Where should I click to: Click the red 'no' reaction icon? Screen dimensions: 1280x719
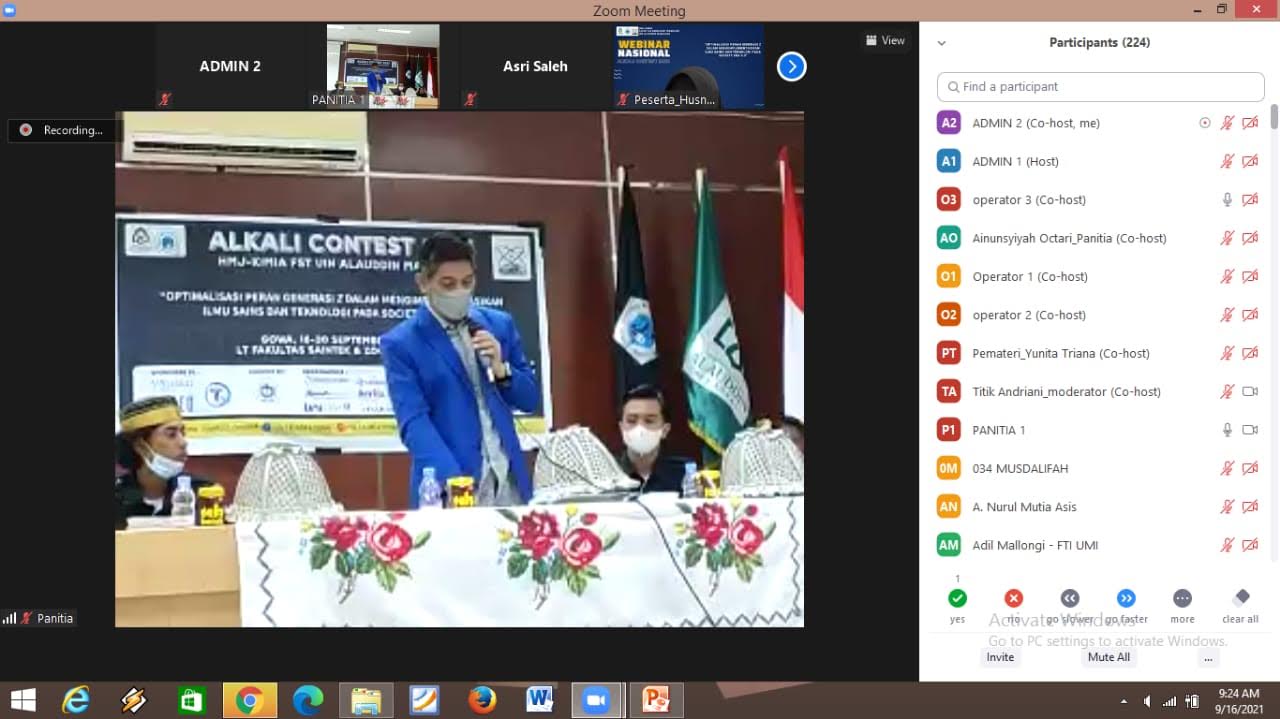pos(1013,598)
